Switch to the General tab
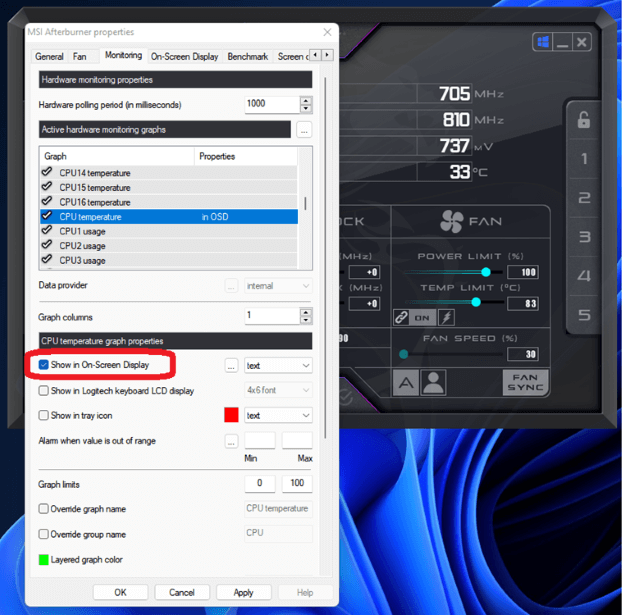The width and height of the screenshot is (622, 615). coord(49,56)
